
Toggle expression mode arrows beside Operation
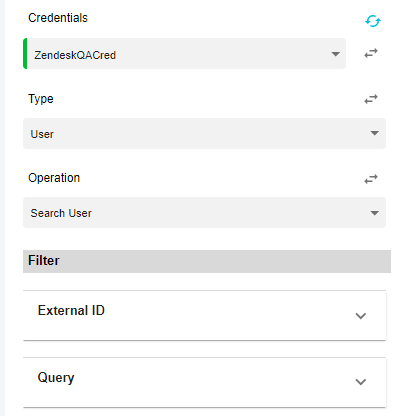[371, 179]
